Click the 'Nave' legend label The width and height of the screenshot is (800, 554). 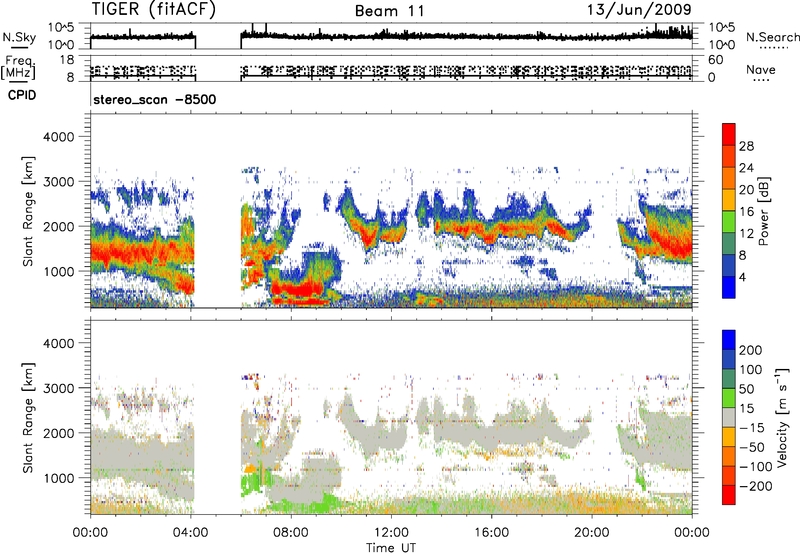pos(760,69)
